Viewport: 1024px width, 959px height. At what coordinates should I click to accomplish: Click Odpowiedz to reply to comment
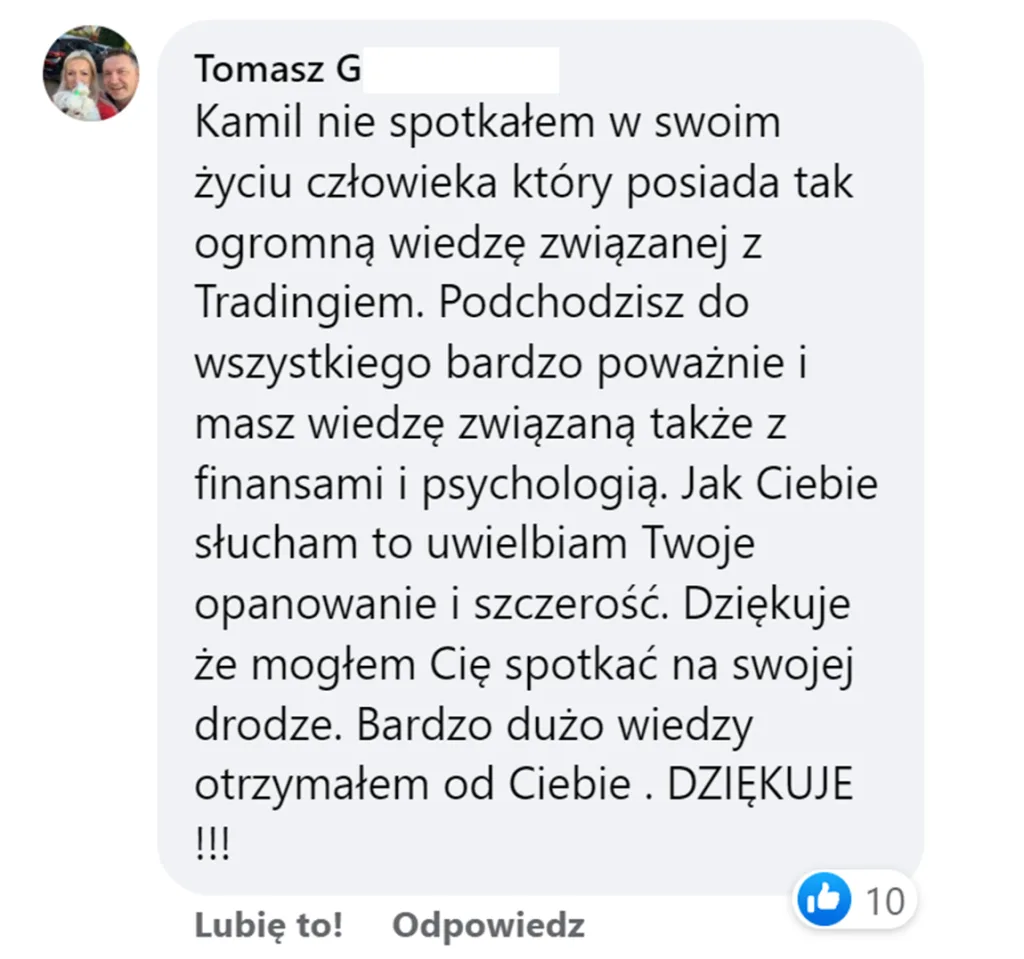pyautogui.click(x=488, y=925)
